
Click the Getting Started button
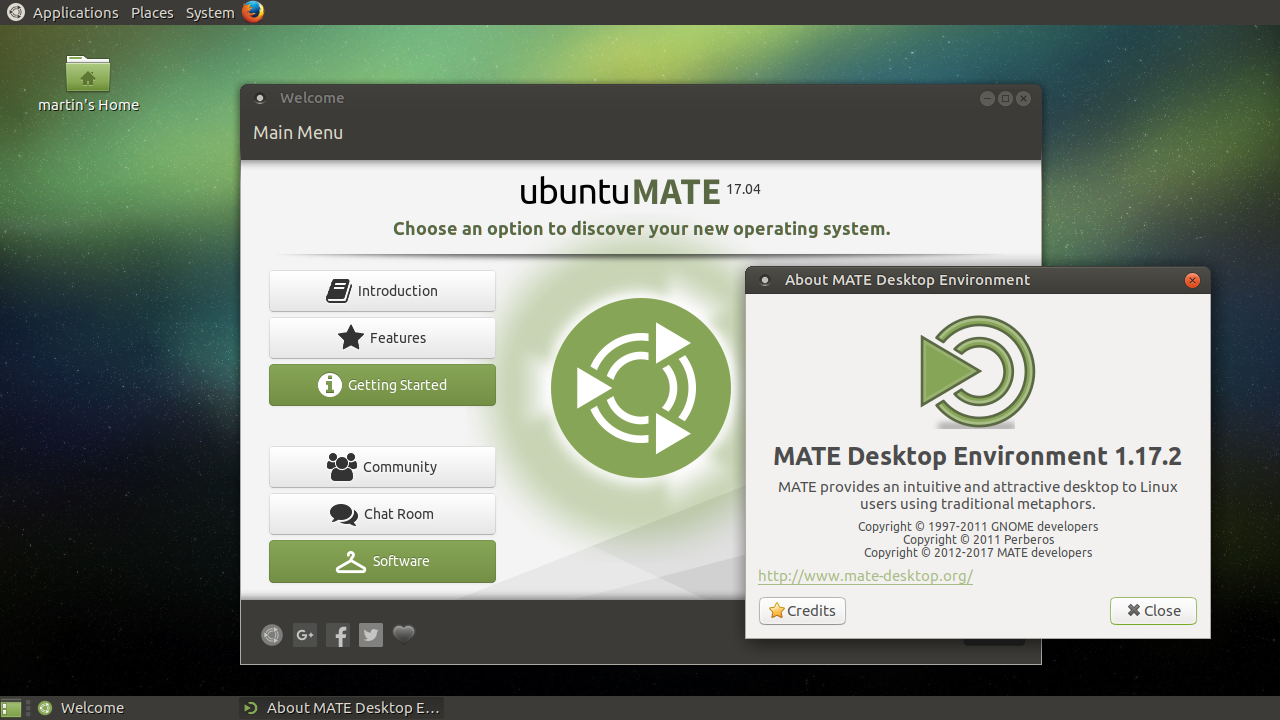click(x=382, y=385)
